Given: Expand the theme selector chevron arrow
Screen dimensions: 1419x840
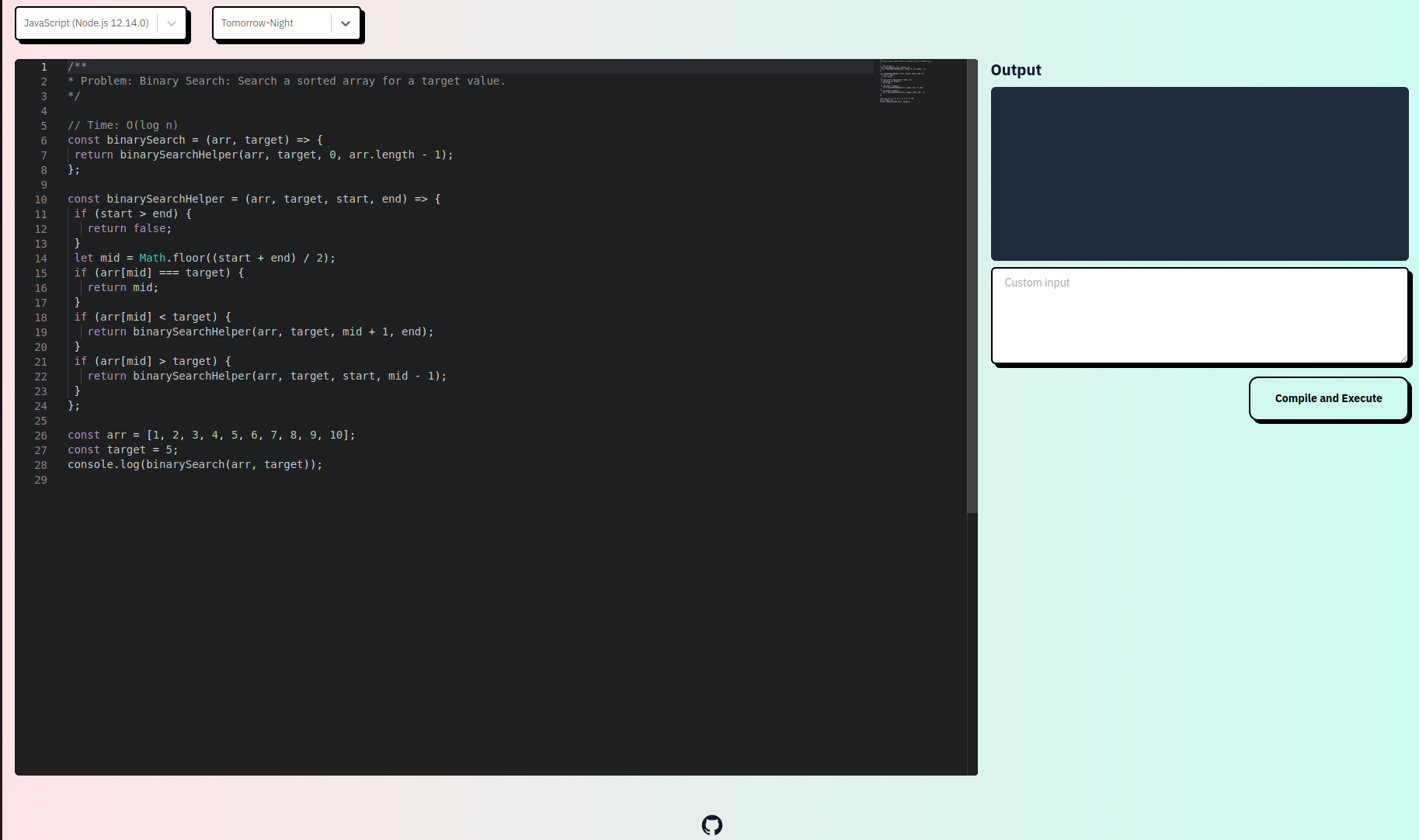Looking at the screenshot, I should (346, 23).
